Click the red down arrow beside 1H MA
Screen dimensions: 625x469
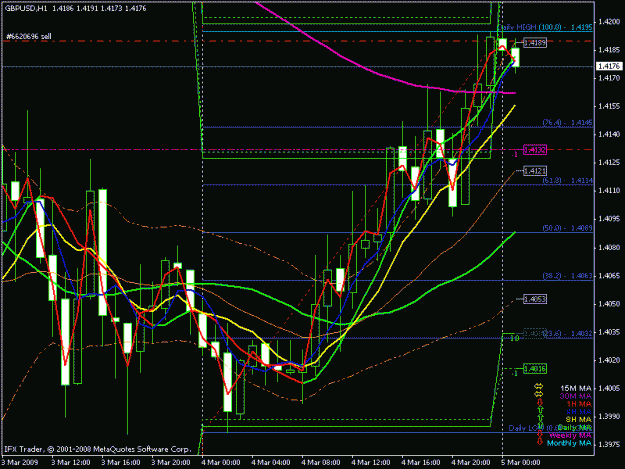[x=540, y=403]
